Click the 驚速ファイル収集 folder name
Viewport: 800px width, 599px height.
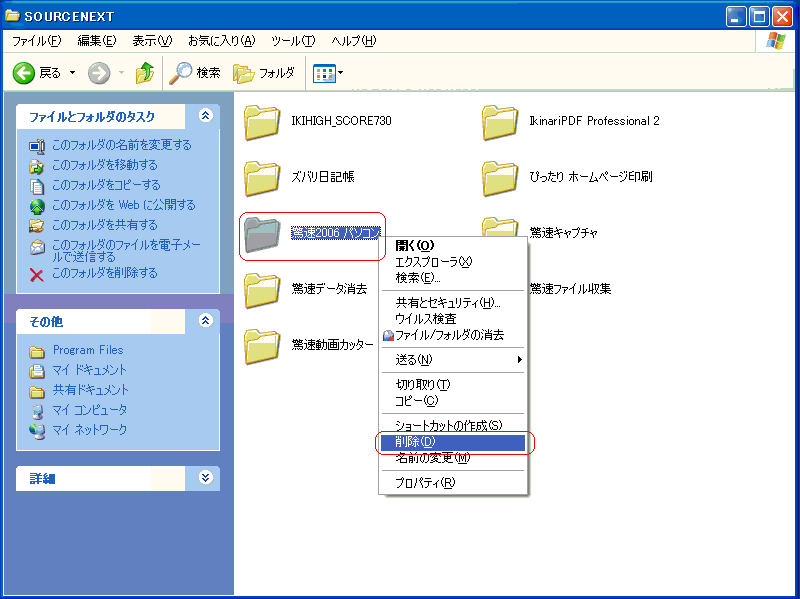click(570, 289)
